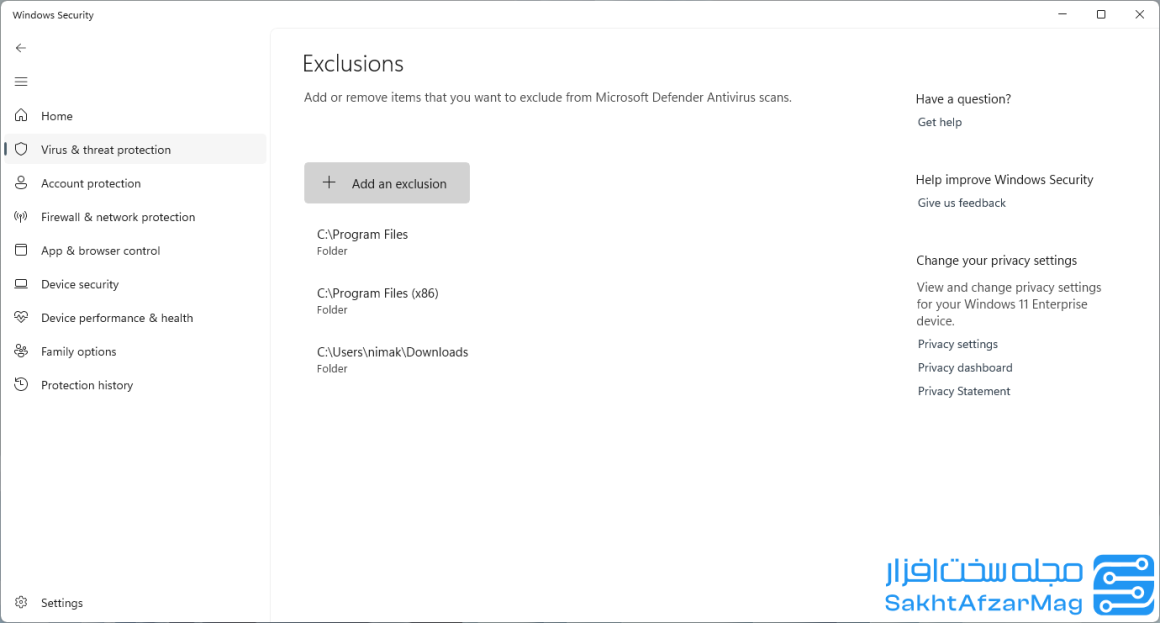Select the C:\Program Files exclusion entry
Viewport: 1160px width, 623px height.
click(362, 242)
